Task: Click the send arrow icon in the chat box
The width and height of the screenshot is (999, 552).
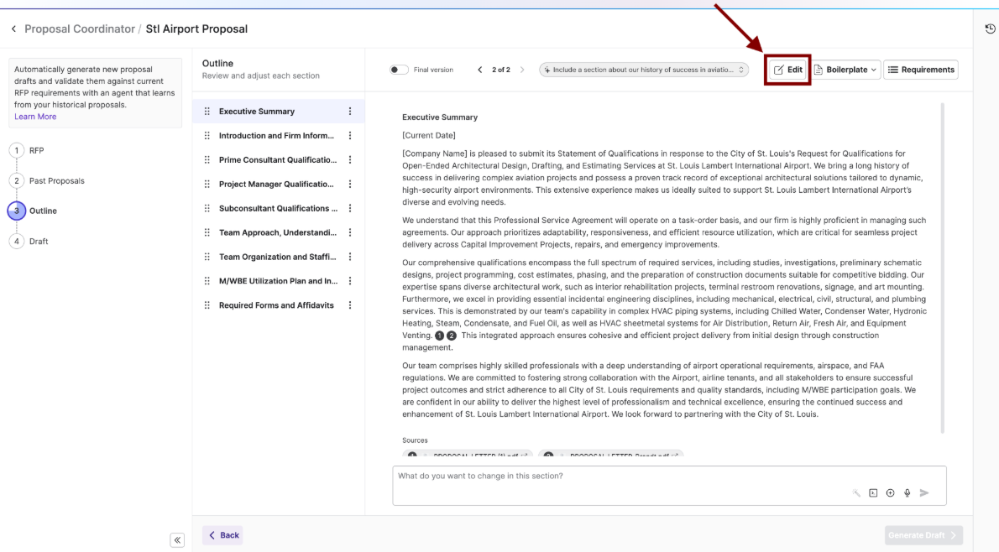Action: (x=924, y=493)
